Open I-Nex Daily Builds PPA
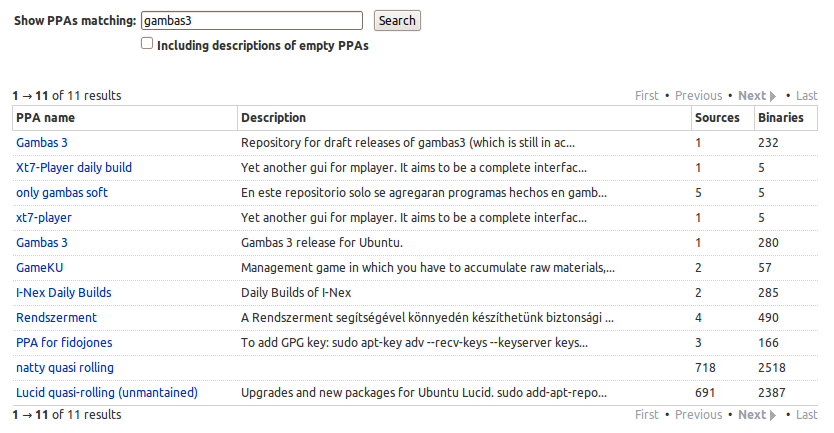 64,292
